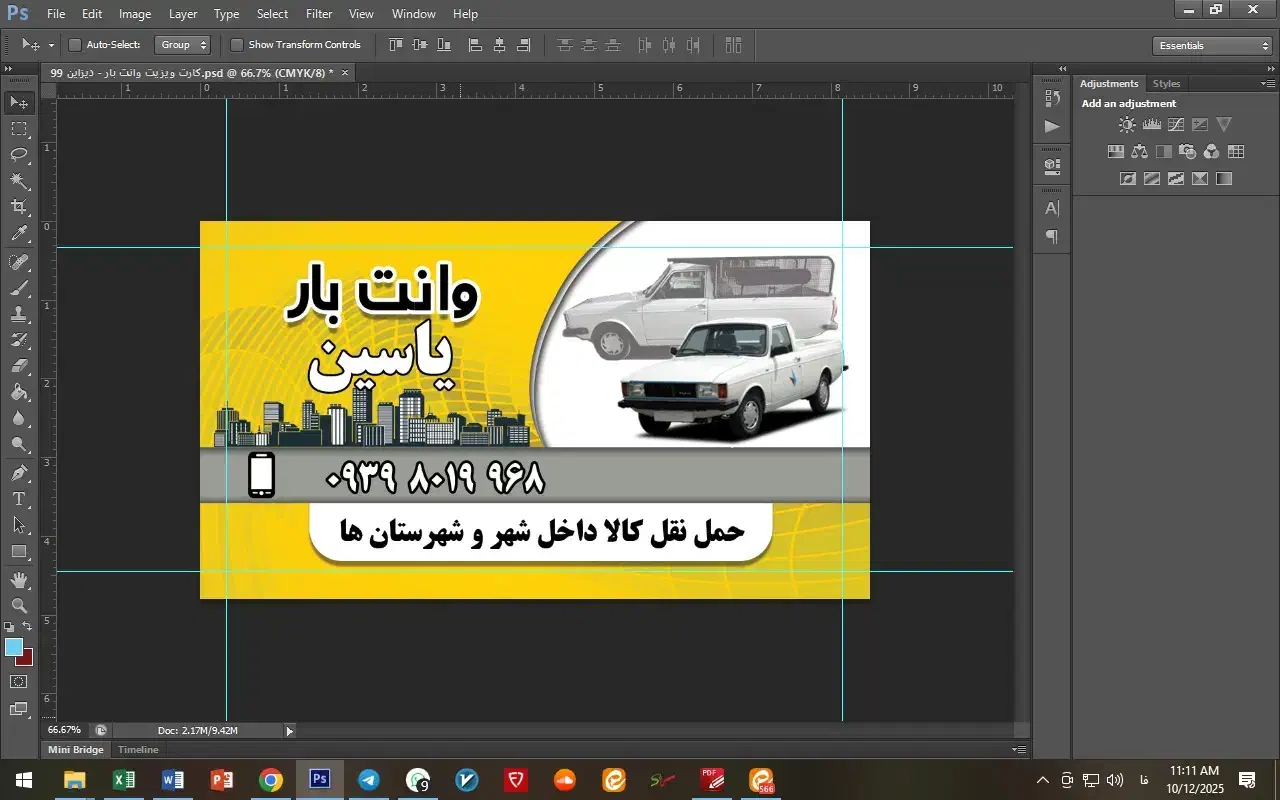Click the Mini Bridge button
The height and width of the screenshot is (800, 1280).
coord(75,749)
